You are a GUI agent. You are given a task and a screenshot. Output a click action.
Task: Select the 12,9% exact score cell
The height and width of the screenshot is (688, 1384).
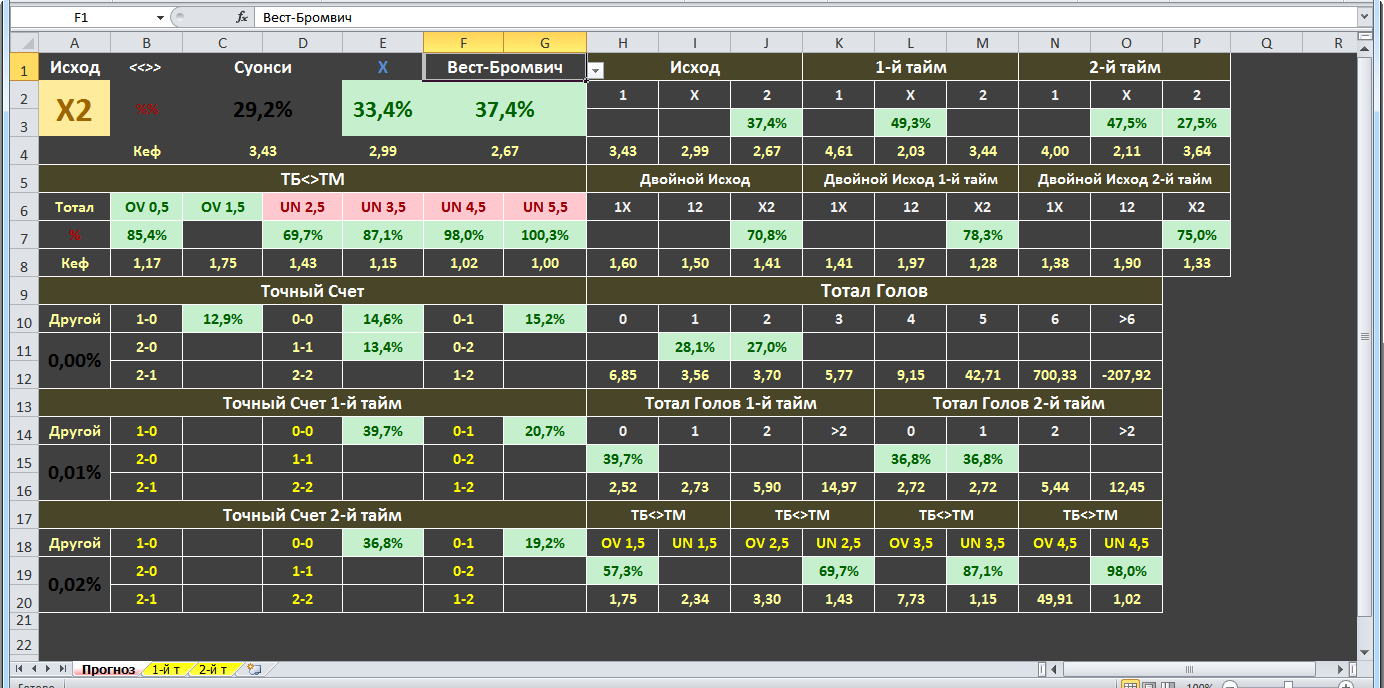coord(223,319)
